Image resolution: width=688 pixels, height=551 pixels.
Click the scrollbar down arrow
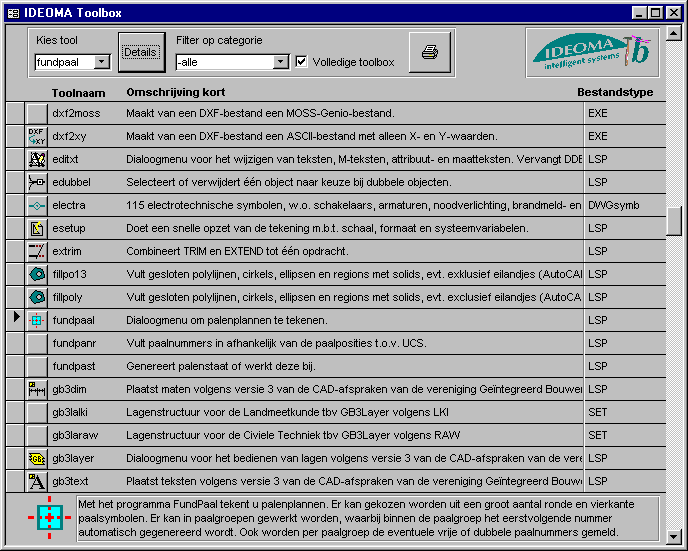[674, 536]
